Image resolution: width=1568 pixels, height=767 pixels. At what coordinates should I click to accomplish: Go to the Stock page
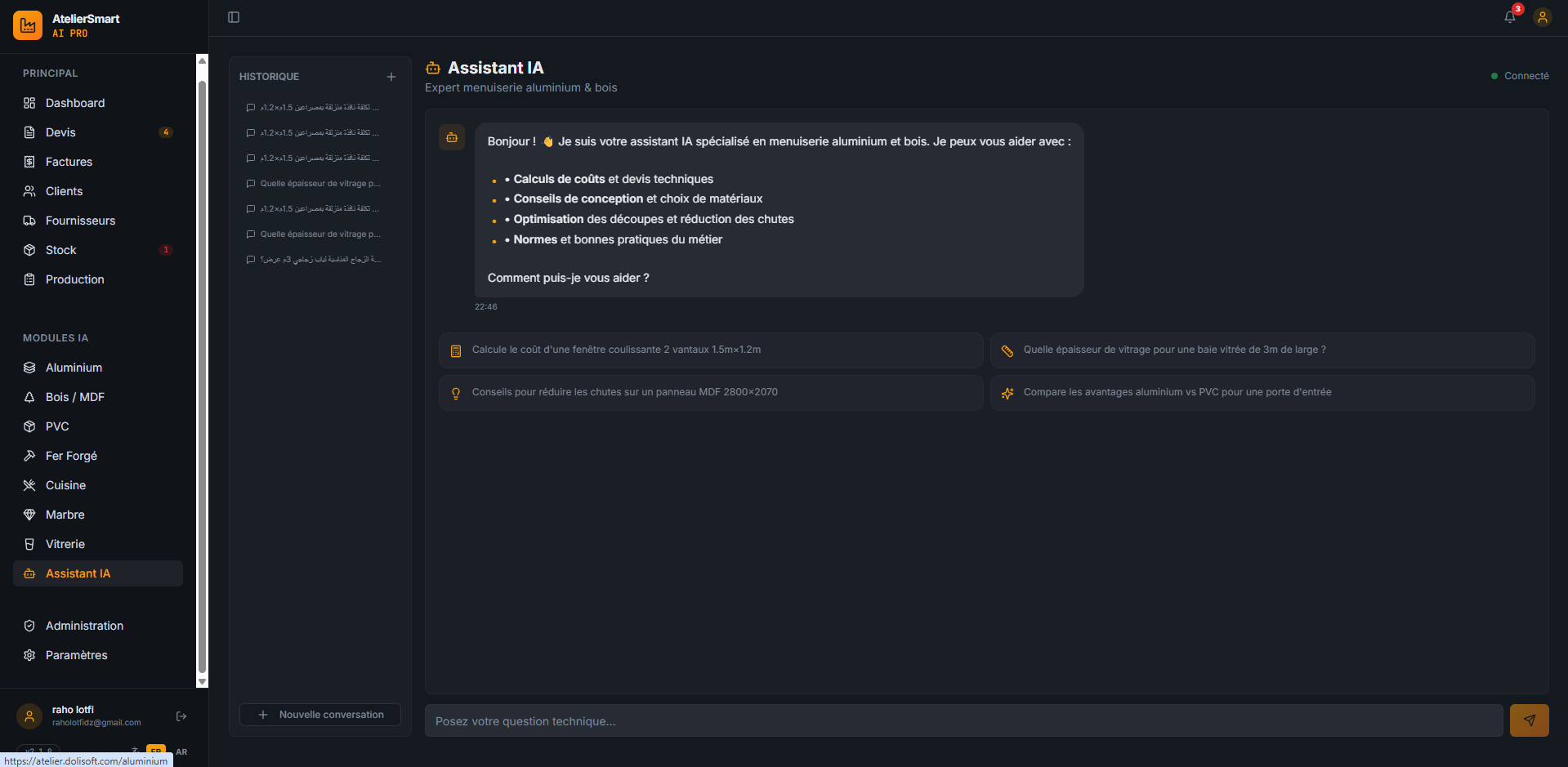(60, 250)
